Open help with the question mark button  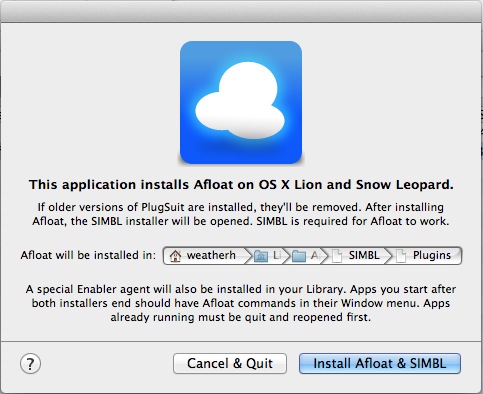(x=30, y=363)
